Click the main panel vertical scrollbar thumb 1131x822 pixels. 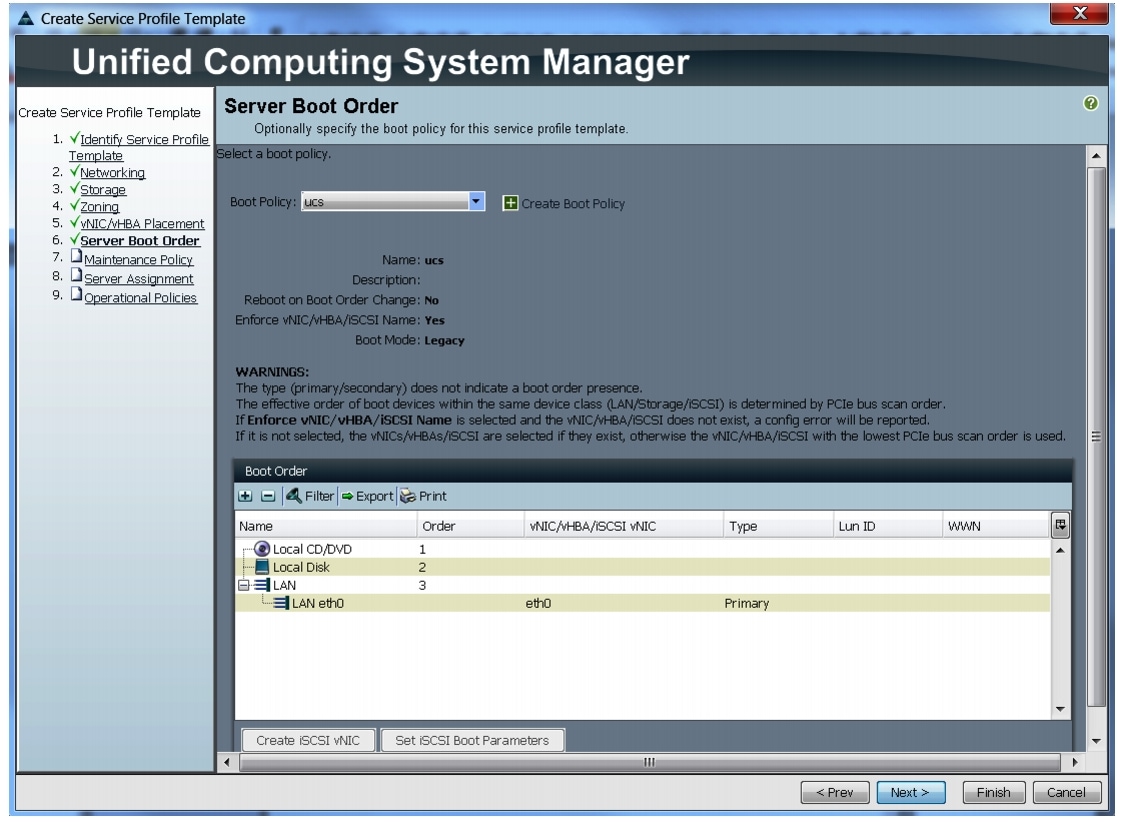click(x=1096, y=437)
